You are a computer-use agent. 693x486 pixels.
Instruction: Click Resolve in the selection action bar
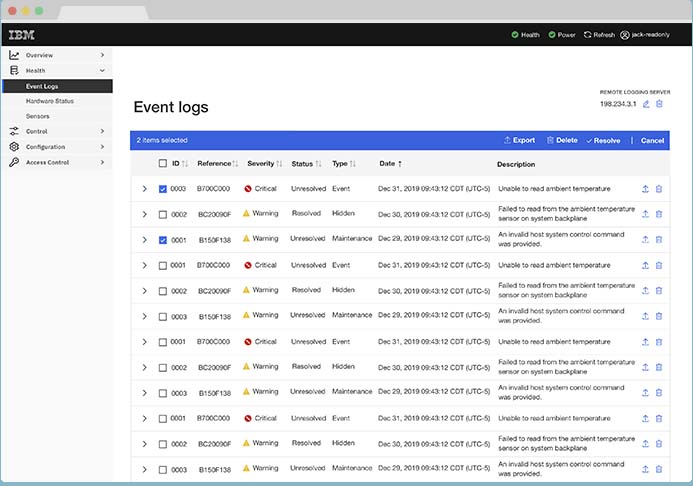(x=603, y=140)
